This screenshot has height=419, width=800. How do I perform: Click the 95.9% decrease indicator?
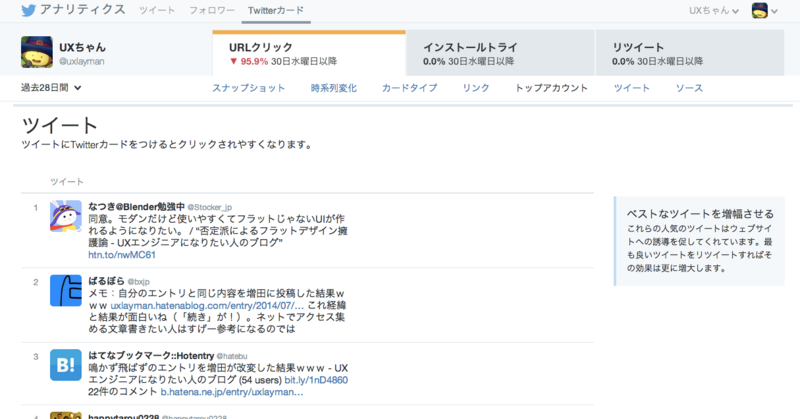248,61
